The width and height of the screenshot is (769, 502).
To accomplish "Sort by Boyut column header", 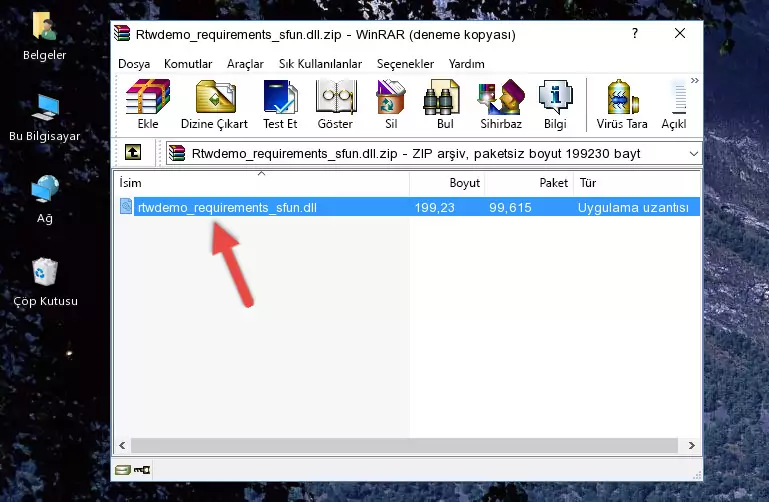I will click(x=447, y=183).
